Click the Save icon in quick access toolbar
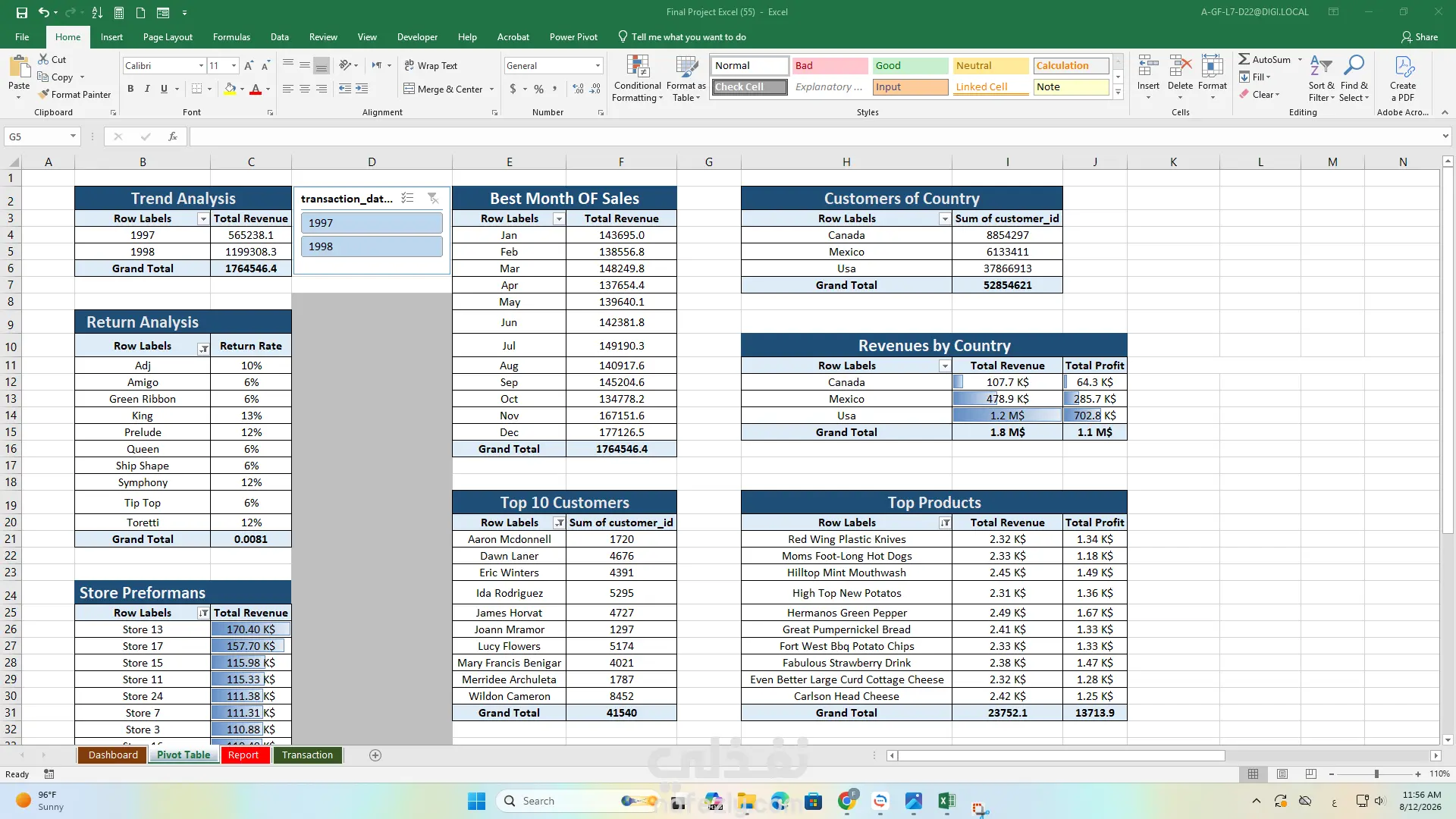 point(21,12)
